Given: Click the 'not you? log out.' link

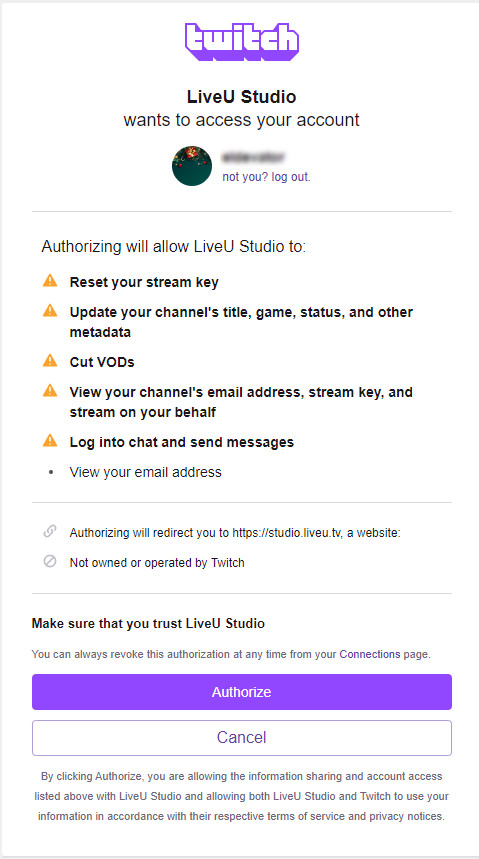Looking at the screenshot, I should 266,177.
